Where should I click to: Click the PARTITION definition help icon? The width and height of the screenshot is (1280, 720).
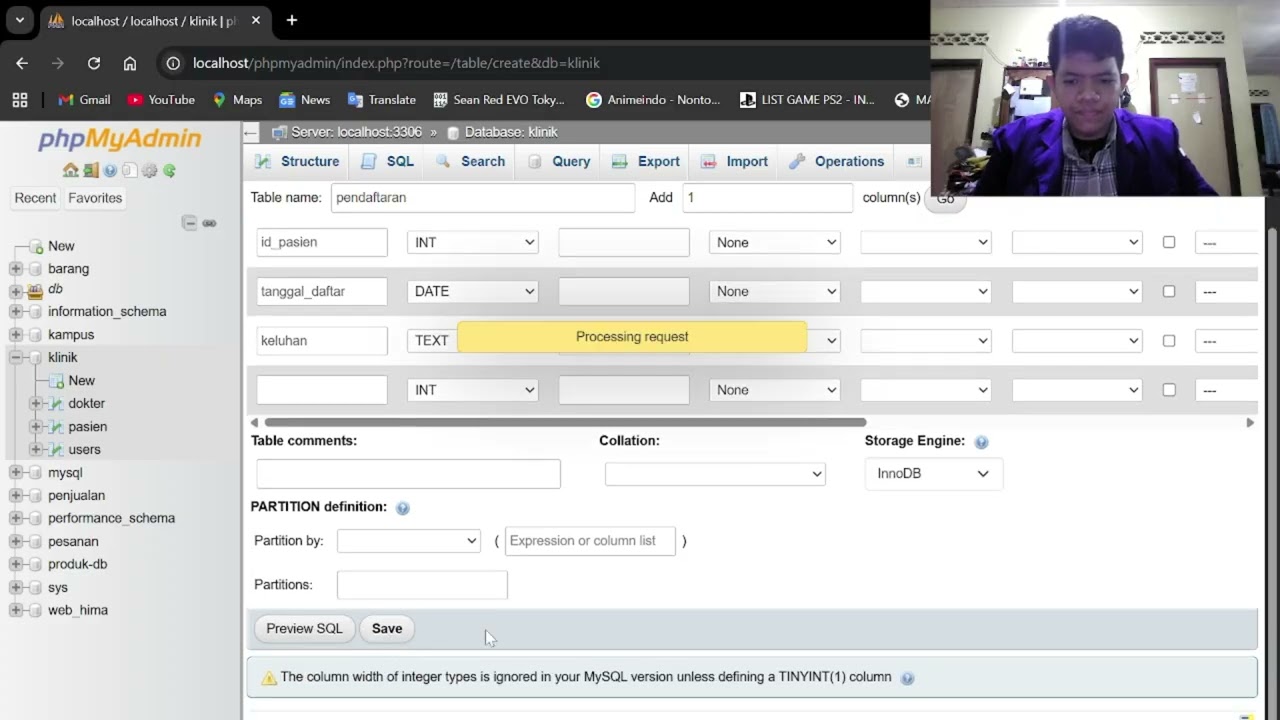[402, 508]
